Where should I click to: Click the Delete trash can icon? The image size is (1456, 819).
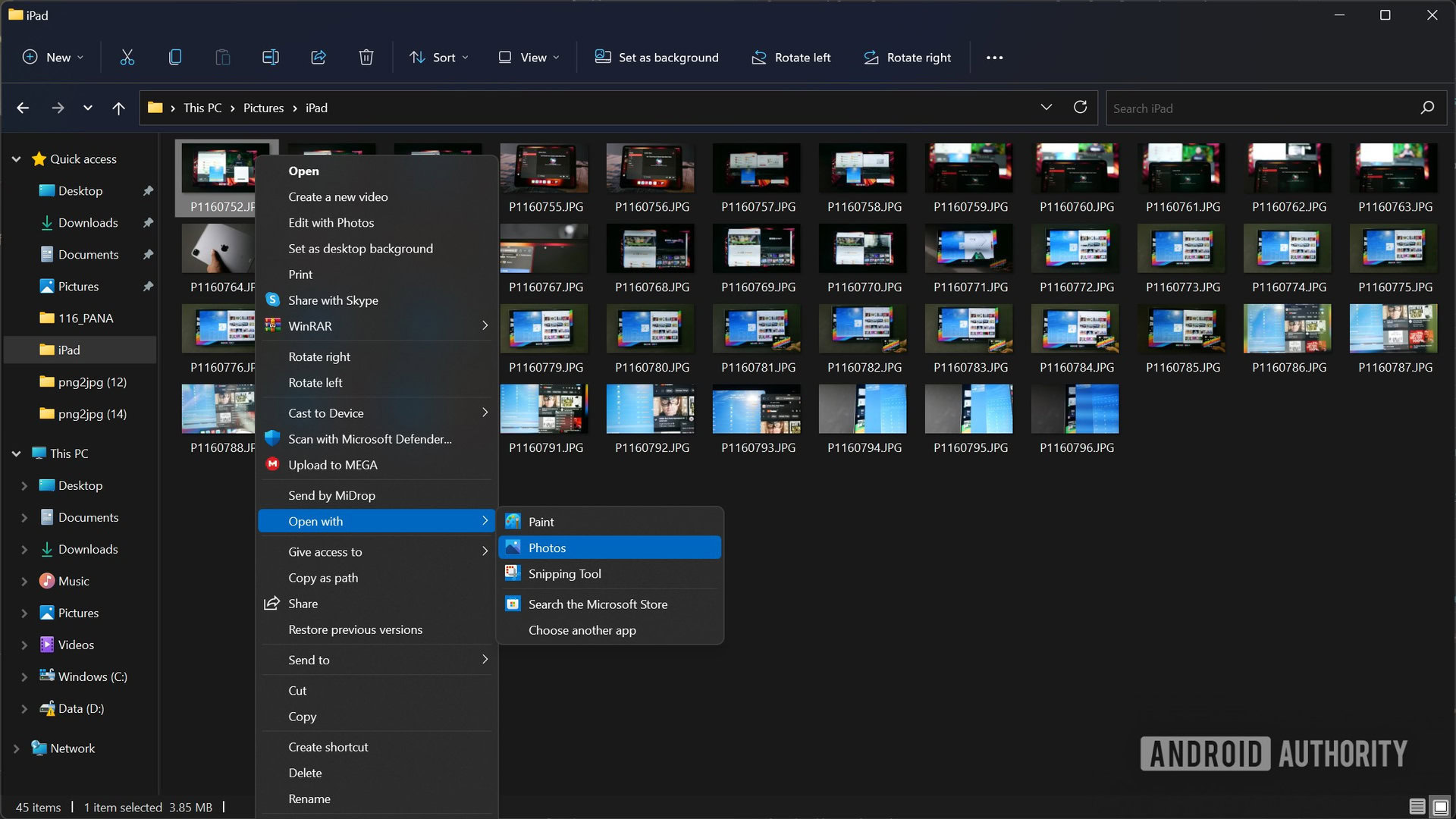(366, 57)
